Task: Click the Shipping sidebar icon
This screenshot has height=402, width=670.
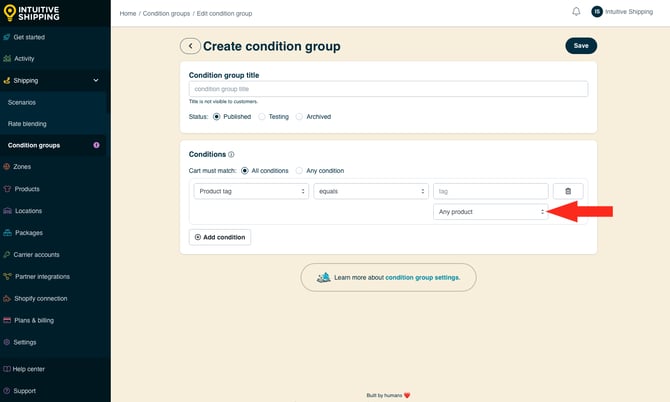Action: pyautogui.click(x=6, y=80)
